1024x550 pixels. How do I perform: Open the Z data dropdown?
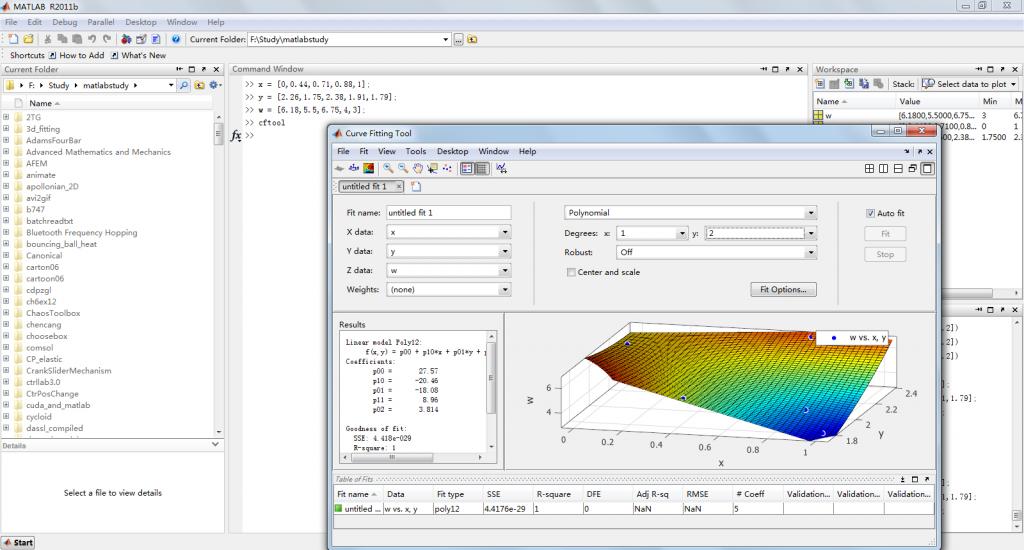[x=505, y=270]
